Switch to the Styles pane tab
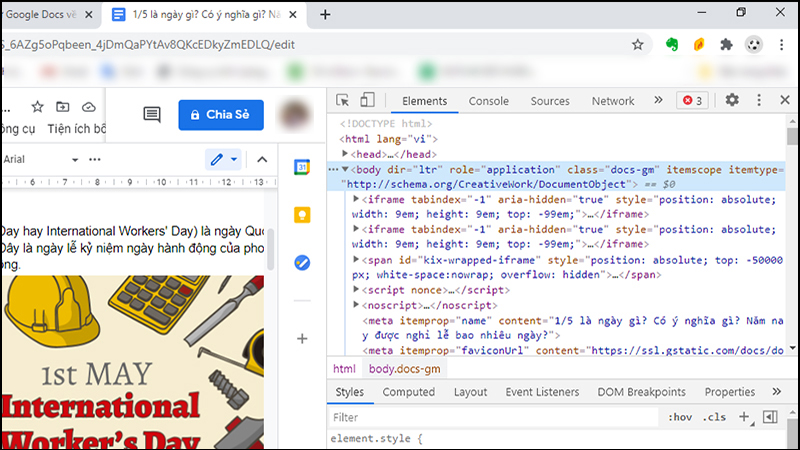 [x=349, y=392]
